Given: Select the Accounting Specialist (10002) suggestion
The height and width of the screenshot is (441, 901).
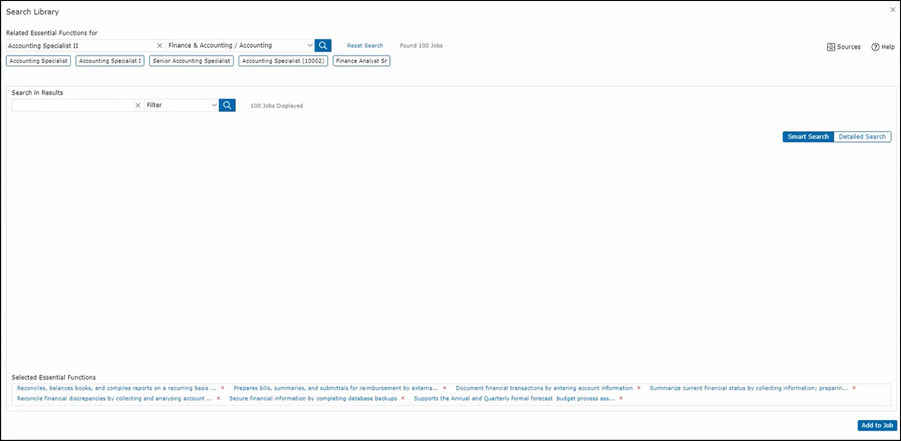Looking at the screenshot, I should [x=283, y=61].
